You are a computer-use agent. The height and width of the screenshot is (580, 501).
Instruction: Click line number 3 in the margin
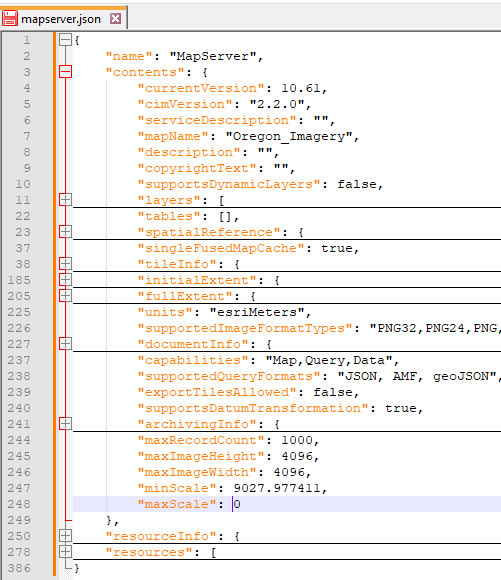tap(27, 72)
